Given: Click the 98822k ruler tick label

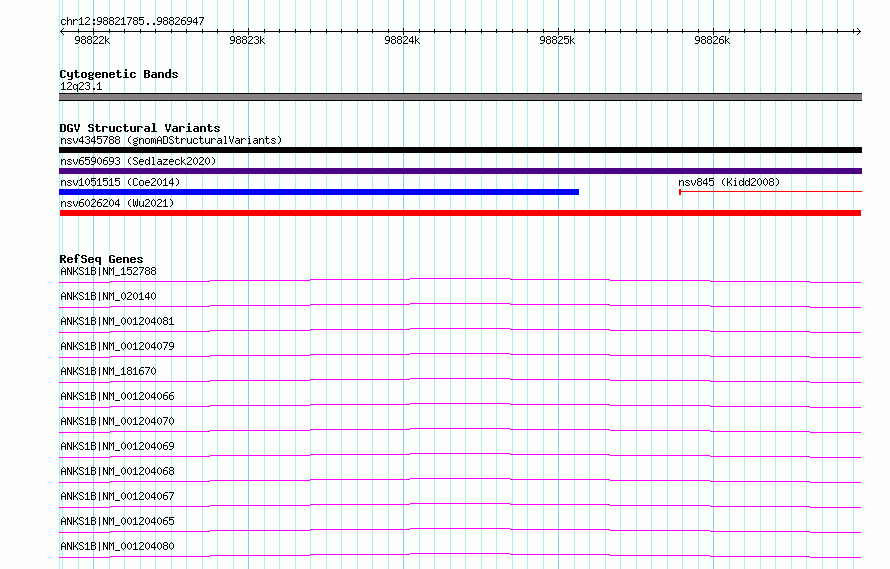Looking at the screenshot, I should pos(92,40).
